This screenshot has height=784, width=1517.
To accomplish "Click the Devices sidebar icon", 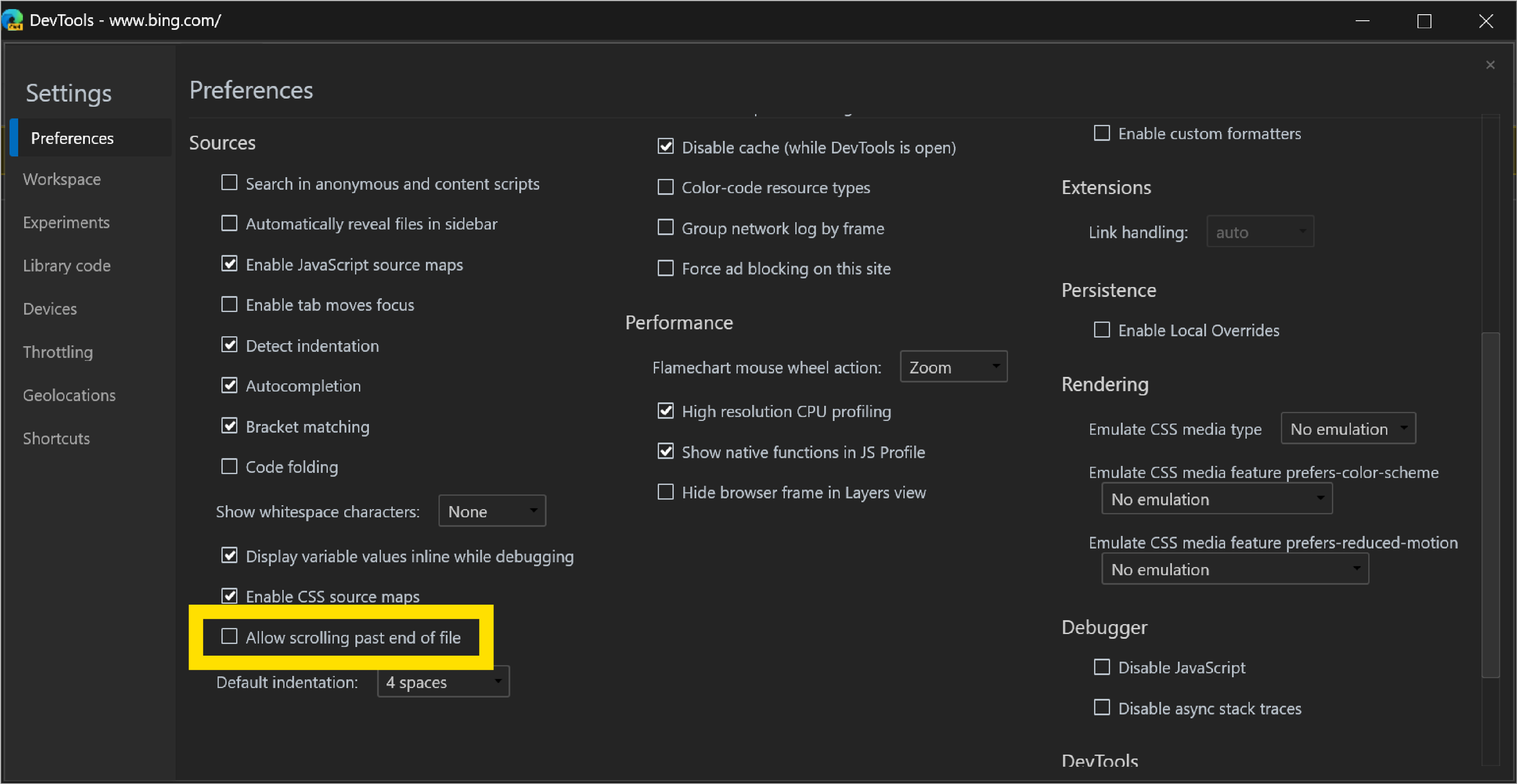I will [x=50, y=308].
